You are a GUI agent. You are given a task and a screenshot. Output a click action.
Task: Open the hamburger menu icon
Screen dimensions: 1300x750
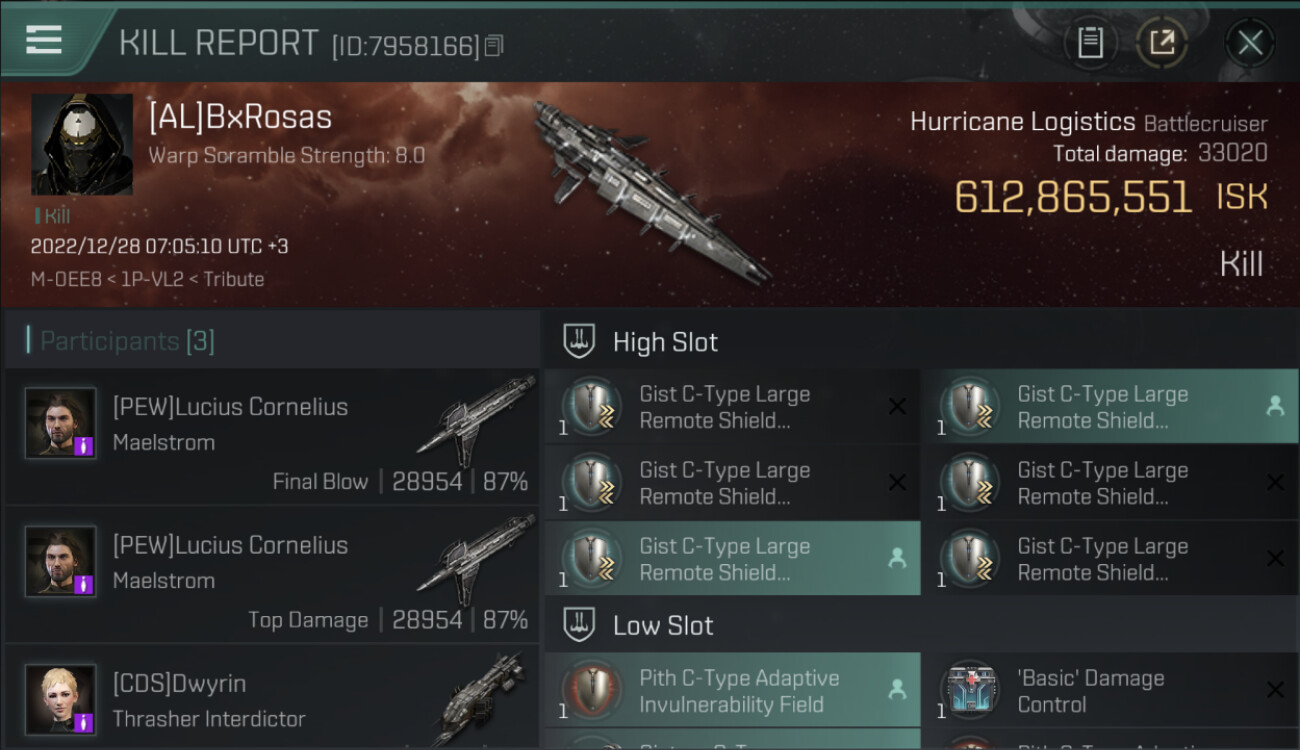[x=44, y=40]
